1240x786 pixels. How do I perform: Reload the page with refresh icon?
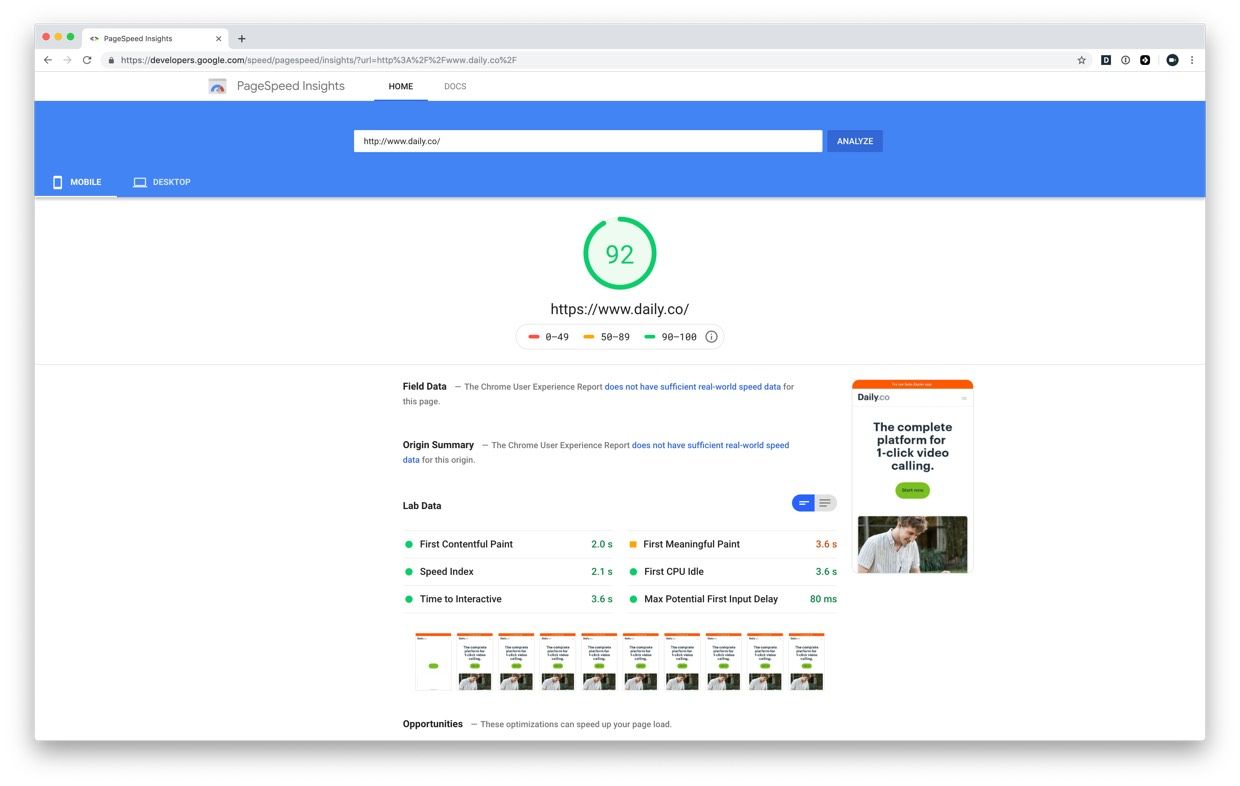(87, 60)
